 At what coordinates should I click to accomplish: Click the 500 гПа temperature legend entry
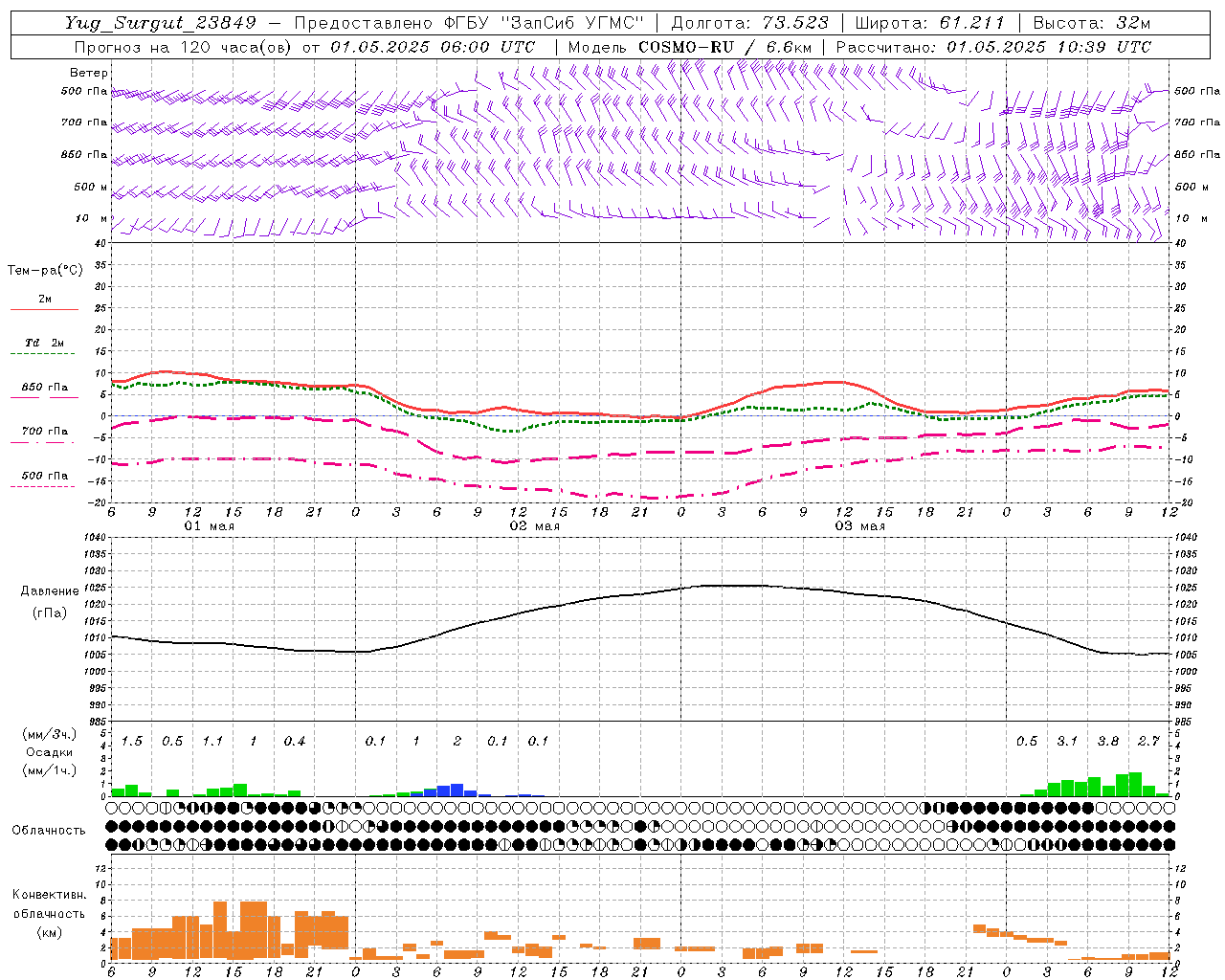(44, 476)
